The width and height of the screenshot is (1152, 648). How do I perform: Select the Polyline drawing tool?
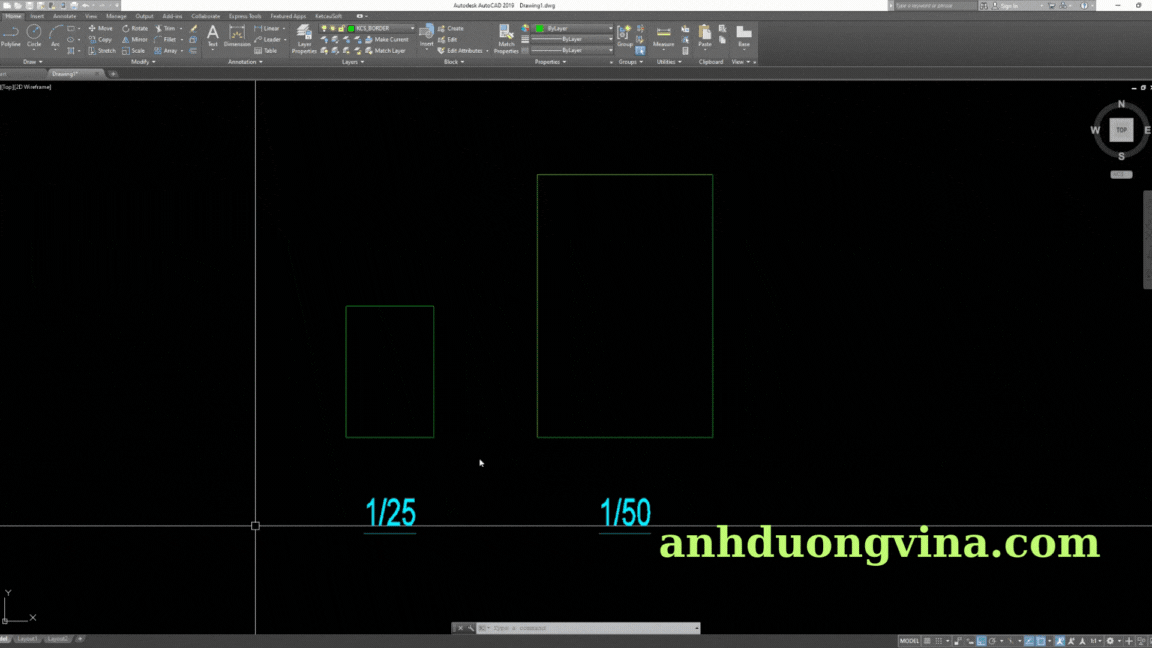coord(11,35)
